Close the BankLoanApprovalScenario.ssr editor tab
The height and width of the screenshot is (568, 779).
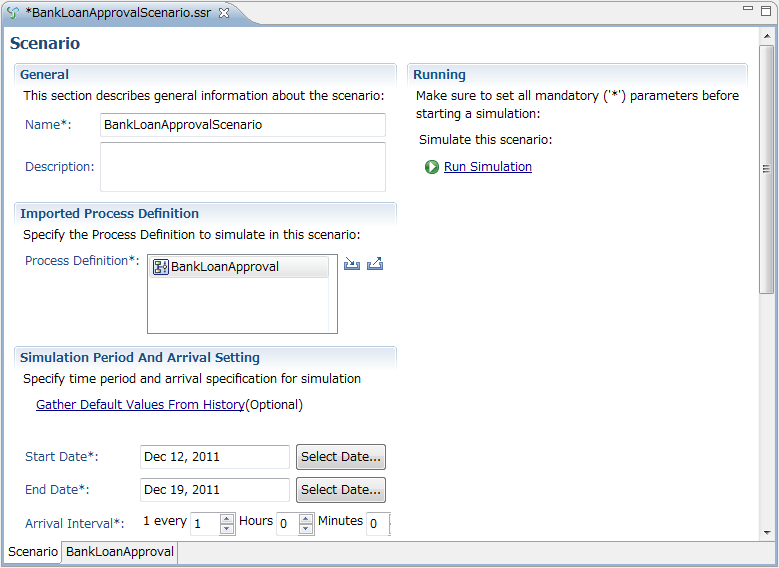[224, 13]
